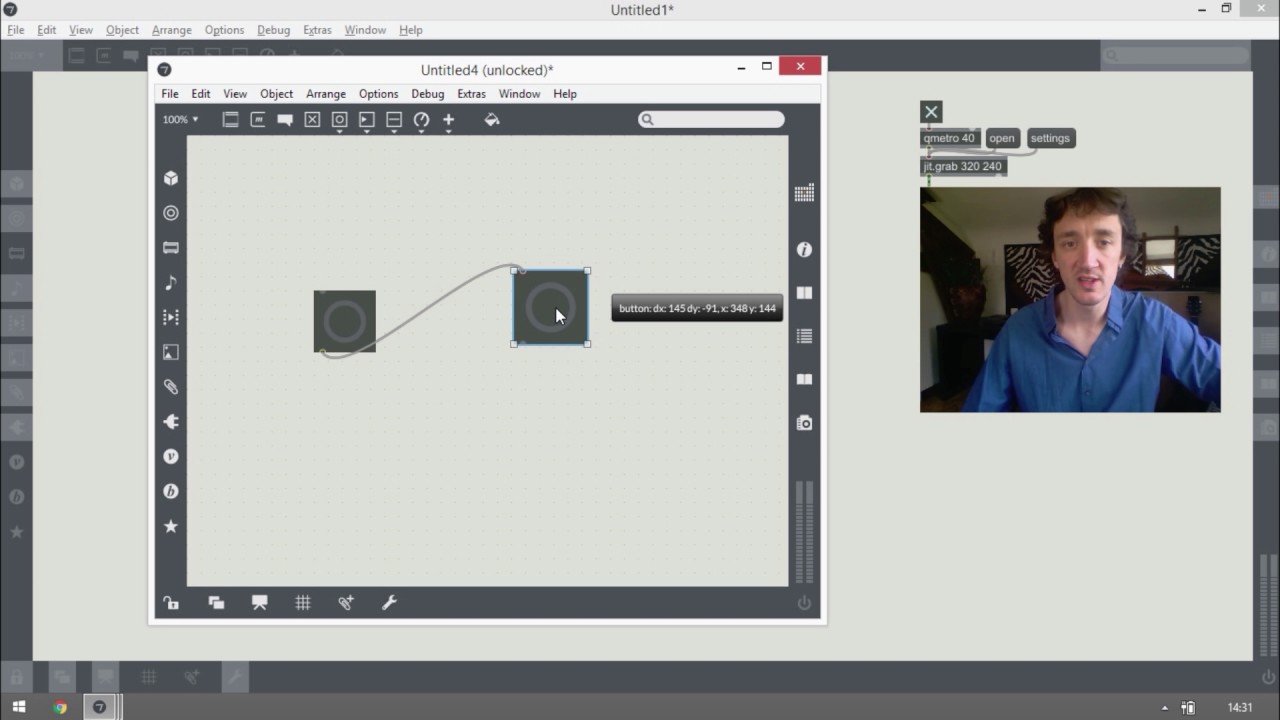Click the rectangular module icon in left sidebar
The width and height of the screenshot is (1280, 720).
coord(171,248)
